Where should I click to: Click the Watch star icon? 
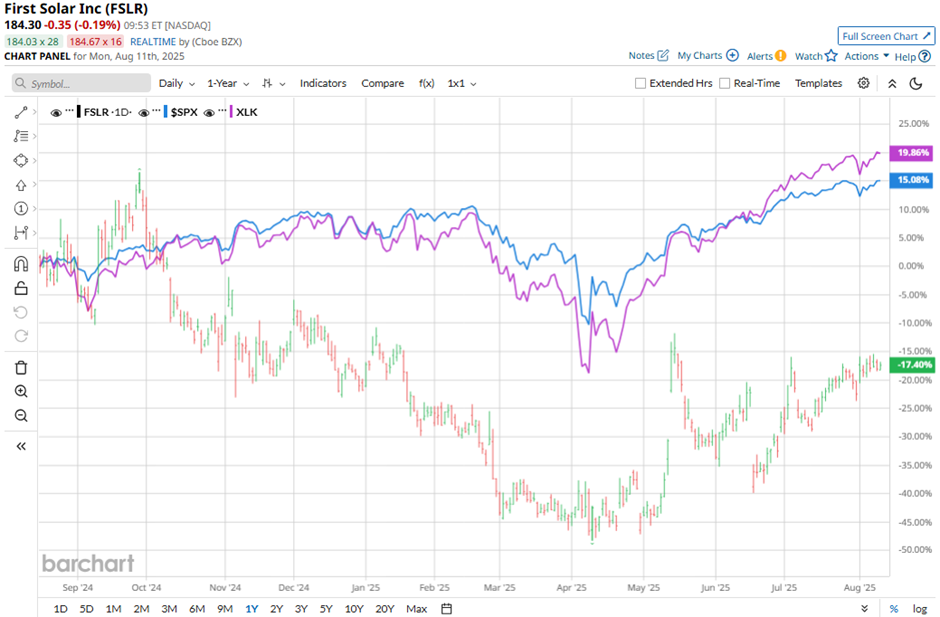[x=831, y=56]
